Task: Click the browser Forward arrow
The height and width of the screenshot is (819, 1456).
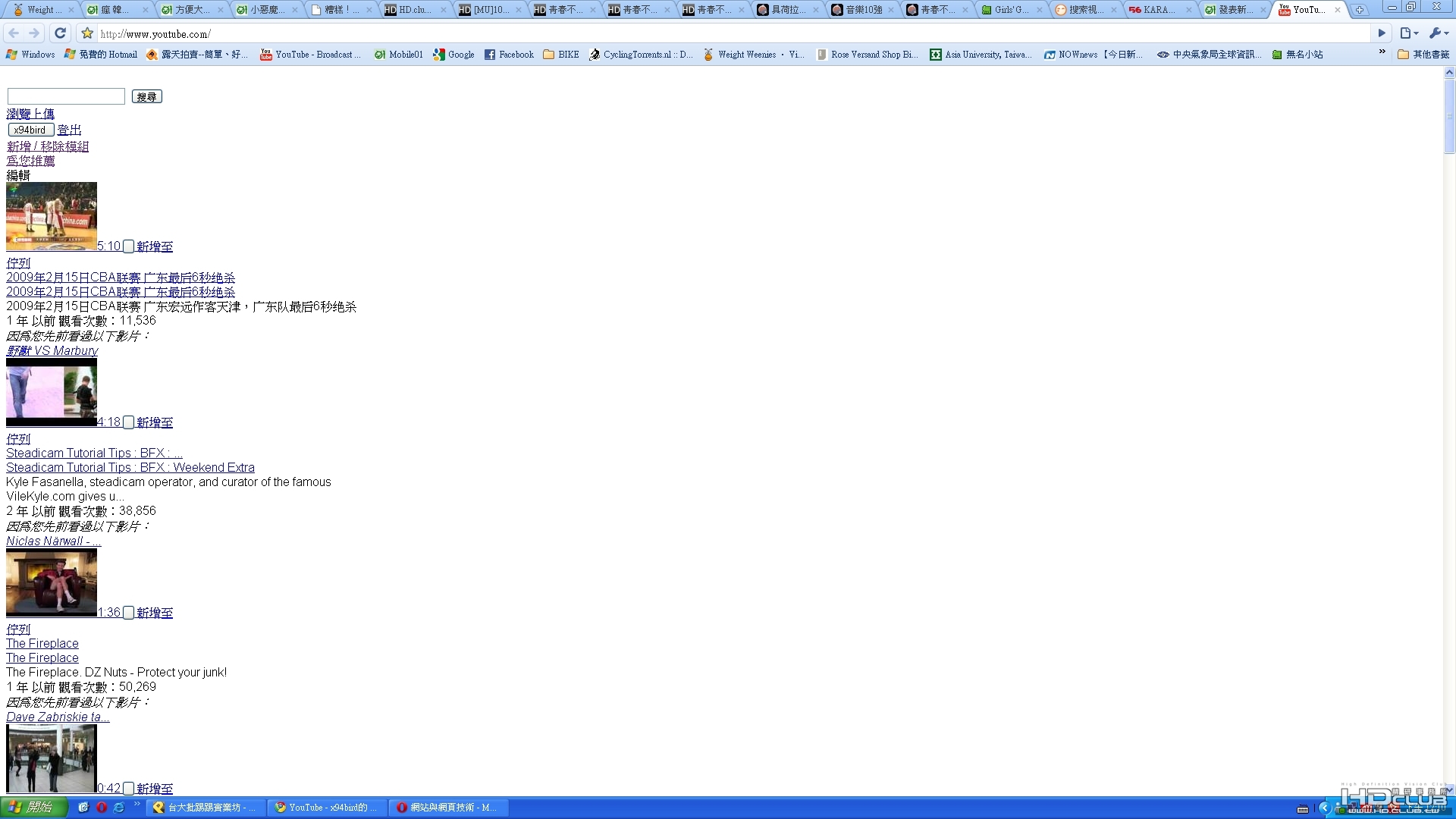Action: pos(34,33)
